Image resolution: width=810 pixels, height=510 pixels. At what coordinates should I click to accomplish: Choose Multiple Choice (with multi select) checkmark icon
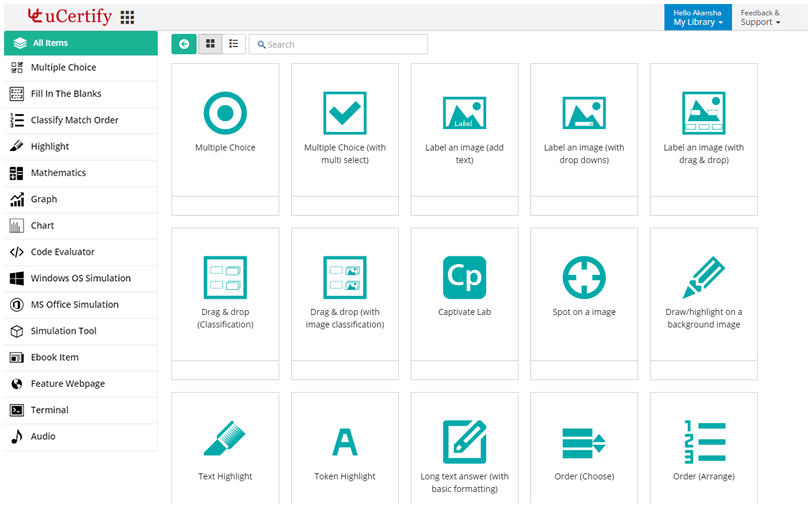(345, 113)
